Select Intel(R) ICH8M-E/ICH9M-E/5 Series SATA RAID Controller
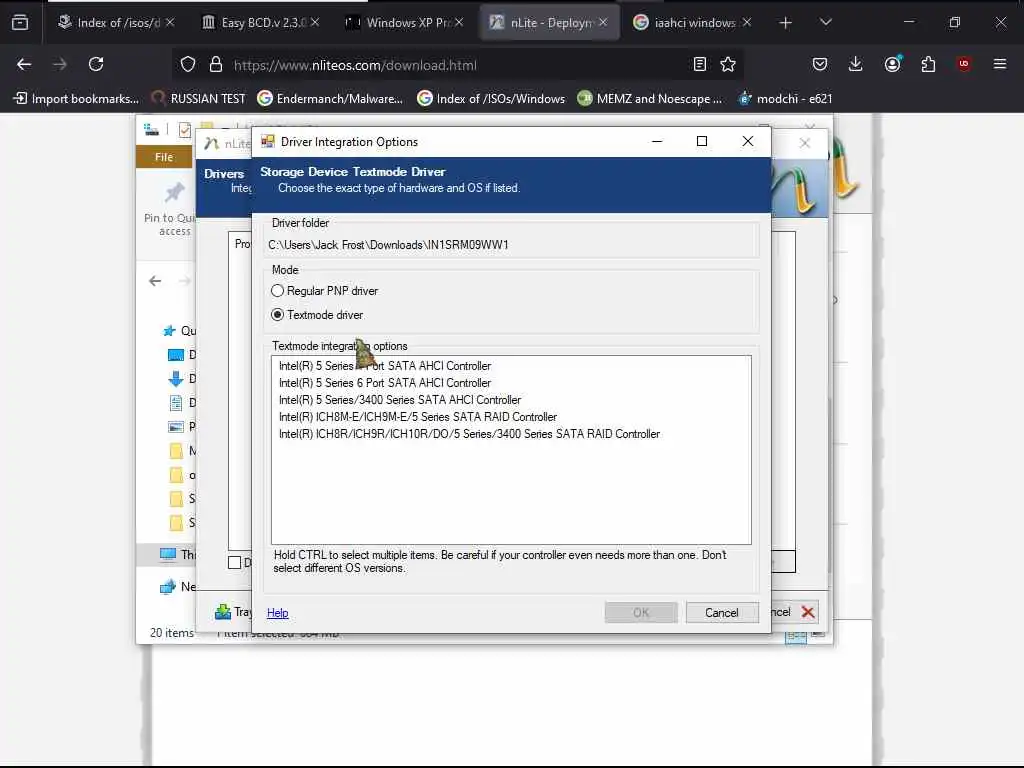1024x768 pixels. point(418,417)
